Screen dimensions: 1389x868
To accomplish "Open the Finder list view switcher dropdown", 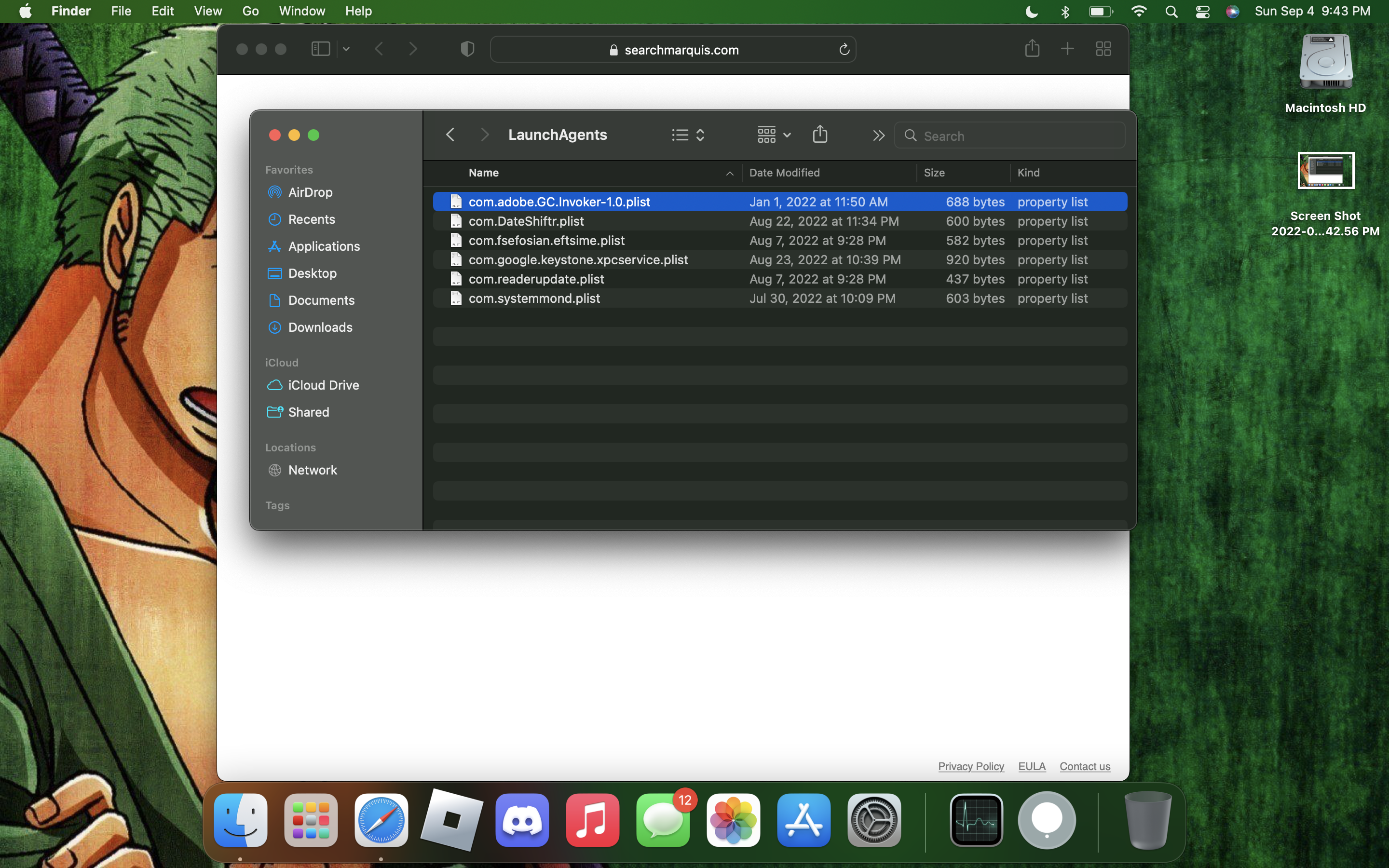I will pos(688,135).
